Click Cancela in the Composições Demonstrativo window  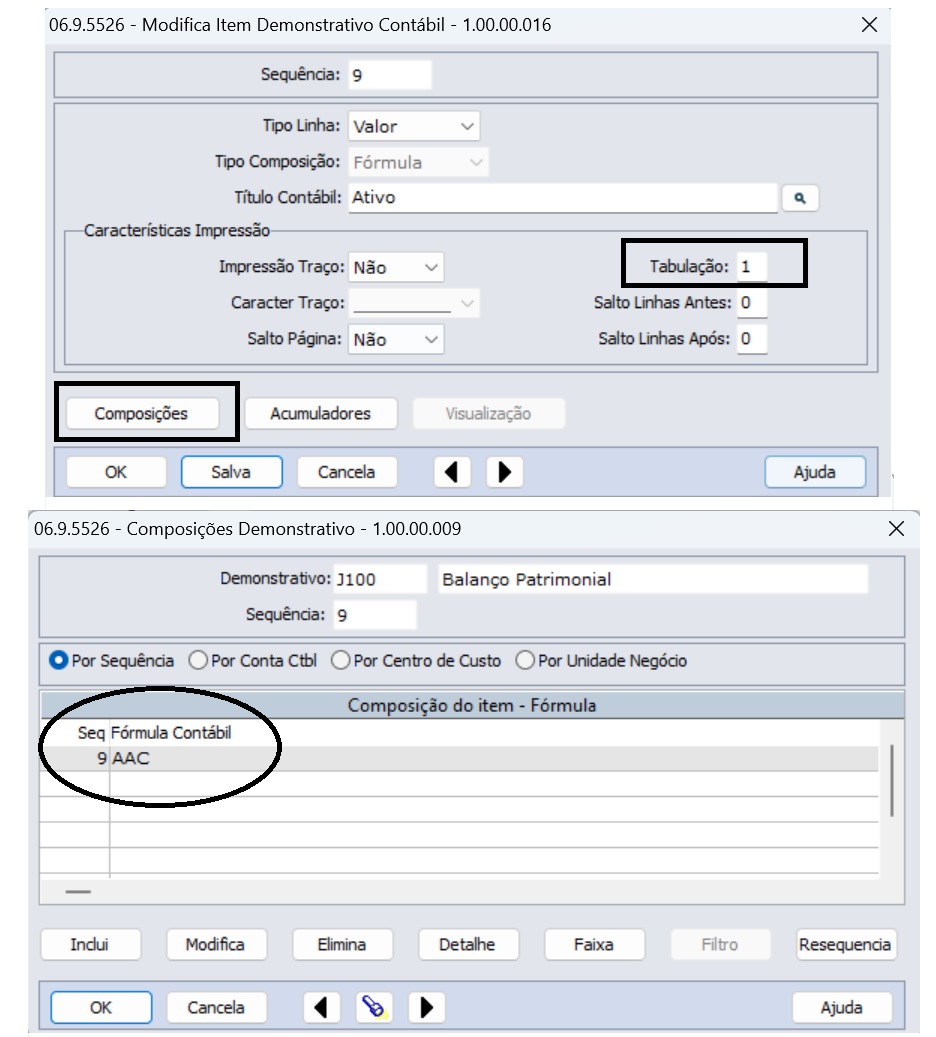click(x=216, y=1007)
